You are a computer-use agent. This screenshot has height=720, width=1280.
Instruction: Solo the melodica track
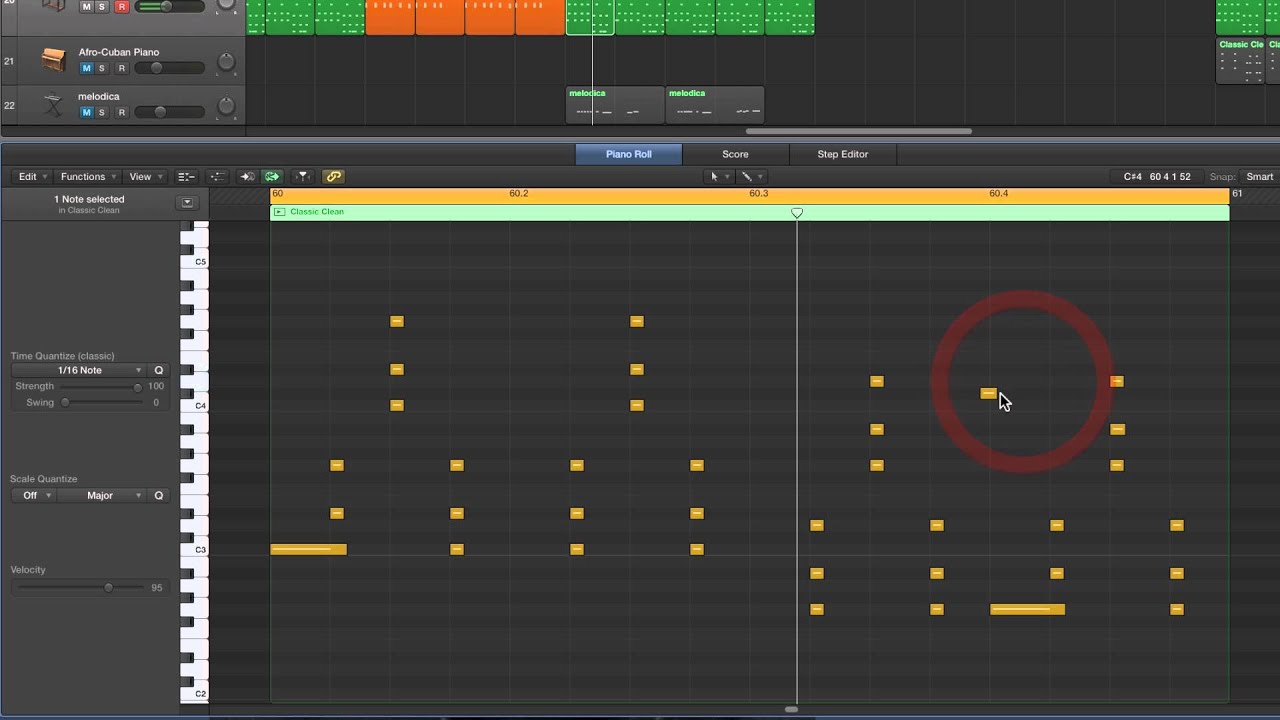click(x=102, y=112)
